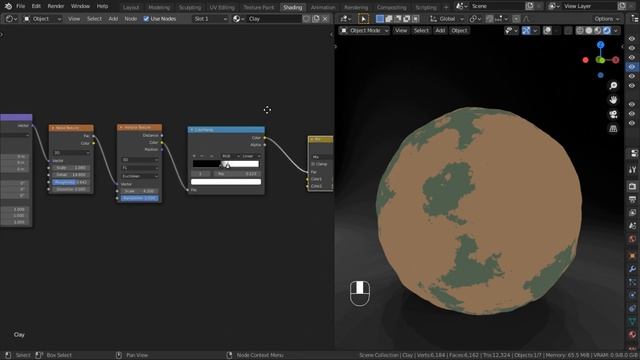Toggle the snap magnet icon

489,19
